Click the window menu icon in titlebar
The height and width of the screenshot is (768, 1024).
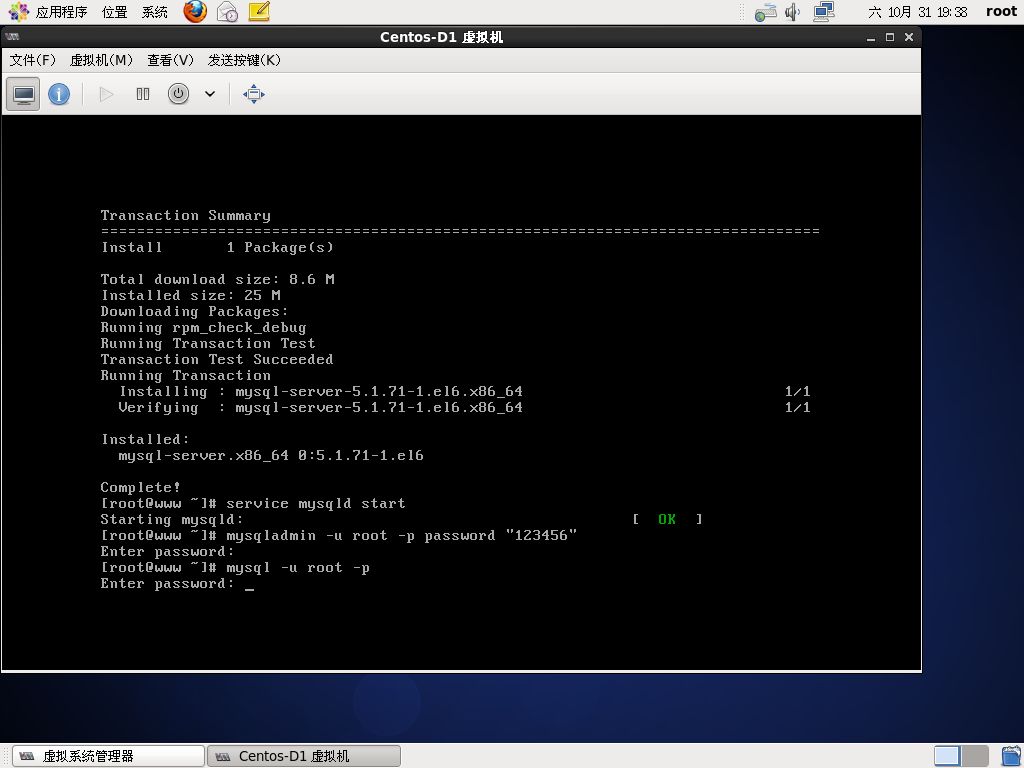12,37
